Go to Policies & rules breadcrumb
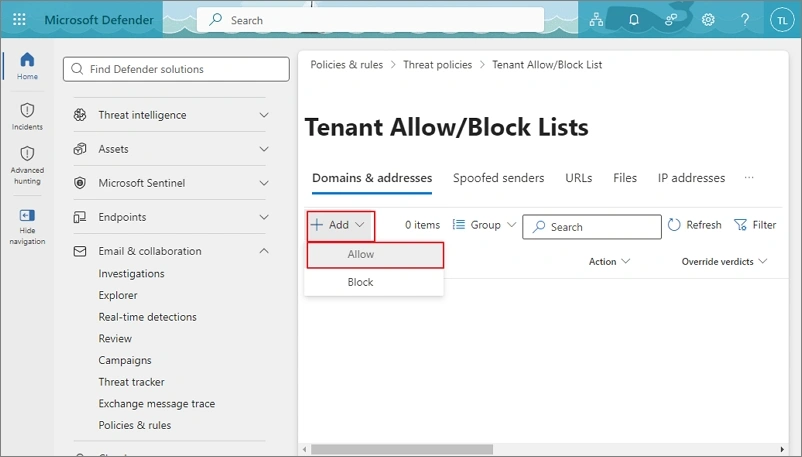This screenshot has height=457, width=802. tap(346, 64)
